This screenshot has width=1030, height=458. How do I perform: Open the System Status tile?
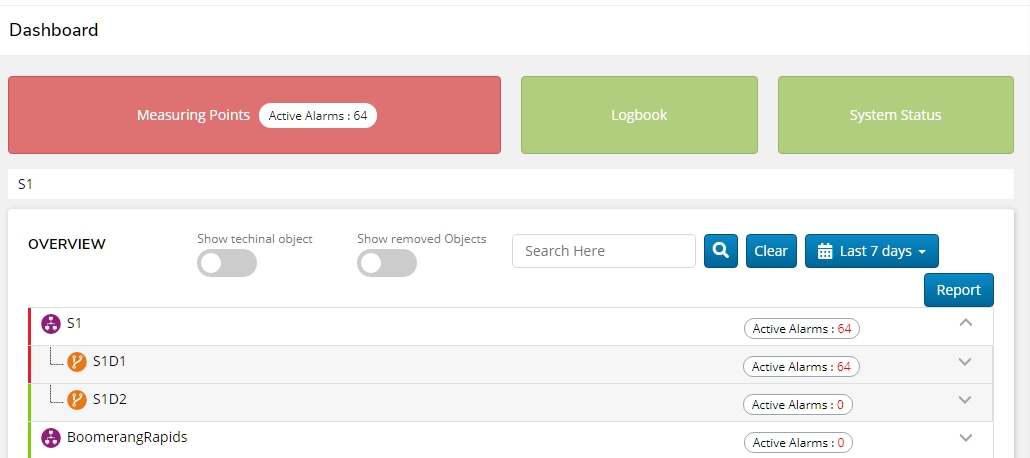(895, 115)
